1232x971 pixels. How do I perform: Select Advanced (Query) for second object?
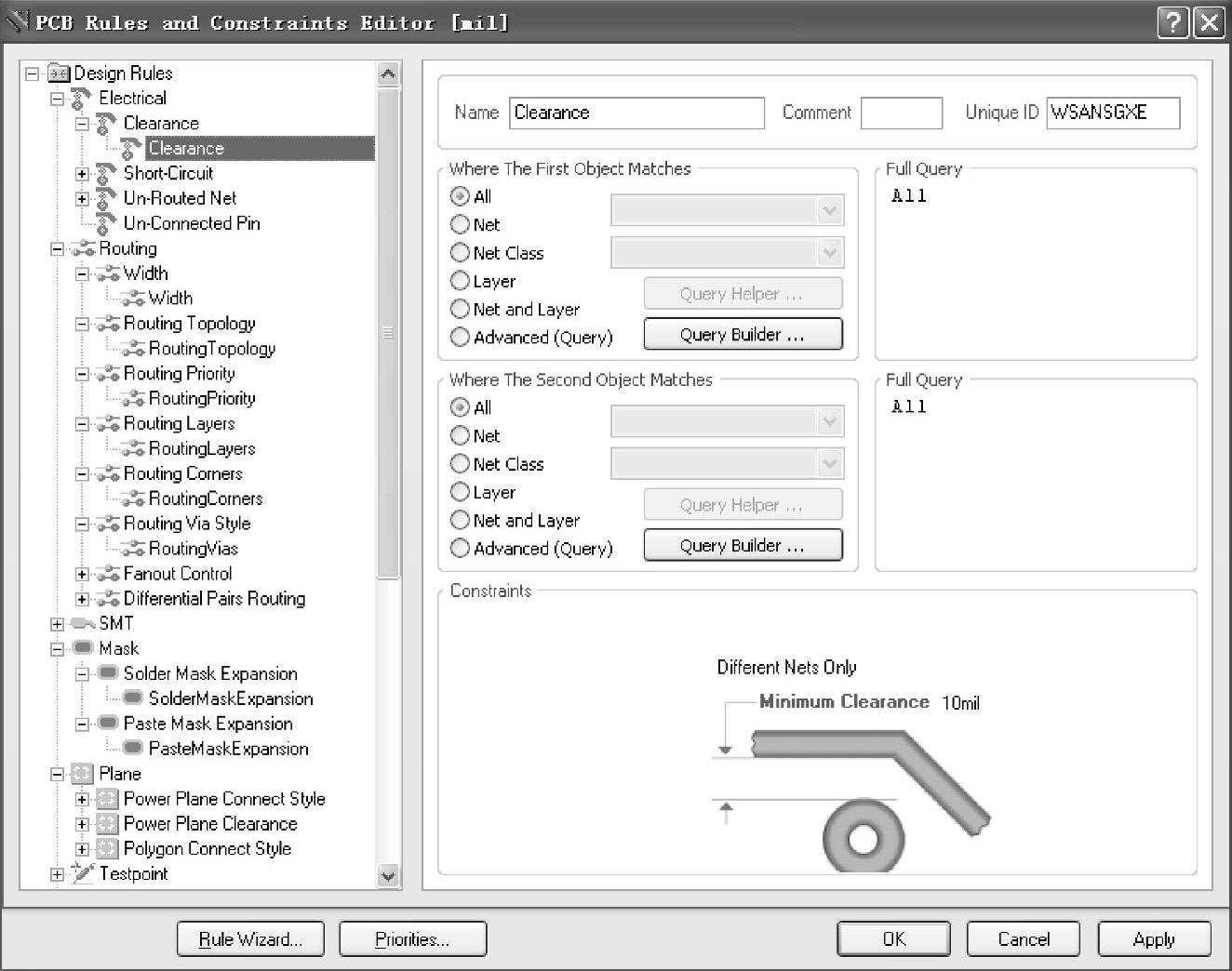[x=460, y=549]
